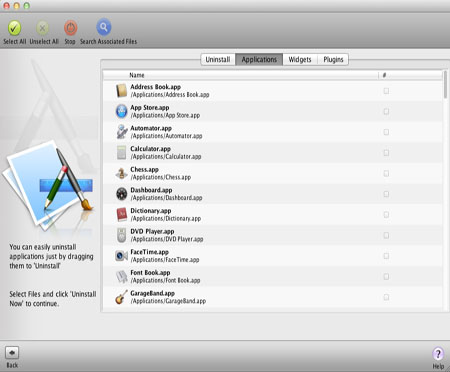Select the Chess.app icon
Image resolution: width=450 pixels, height=372 pixels.
coord(121,173)
